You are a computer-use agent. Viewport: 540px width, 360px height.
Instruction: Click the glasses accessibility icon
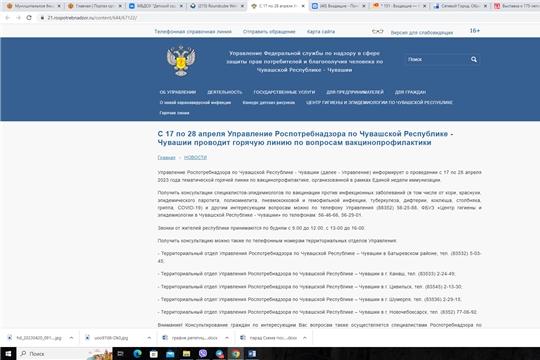377,32
